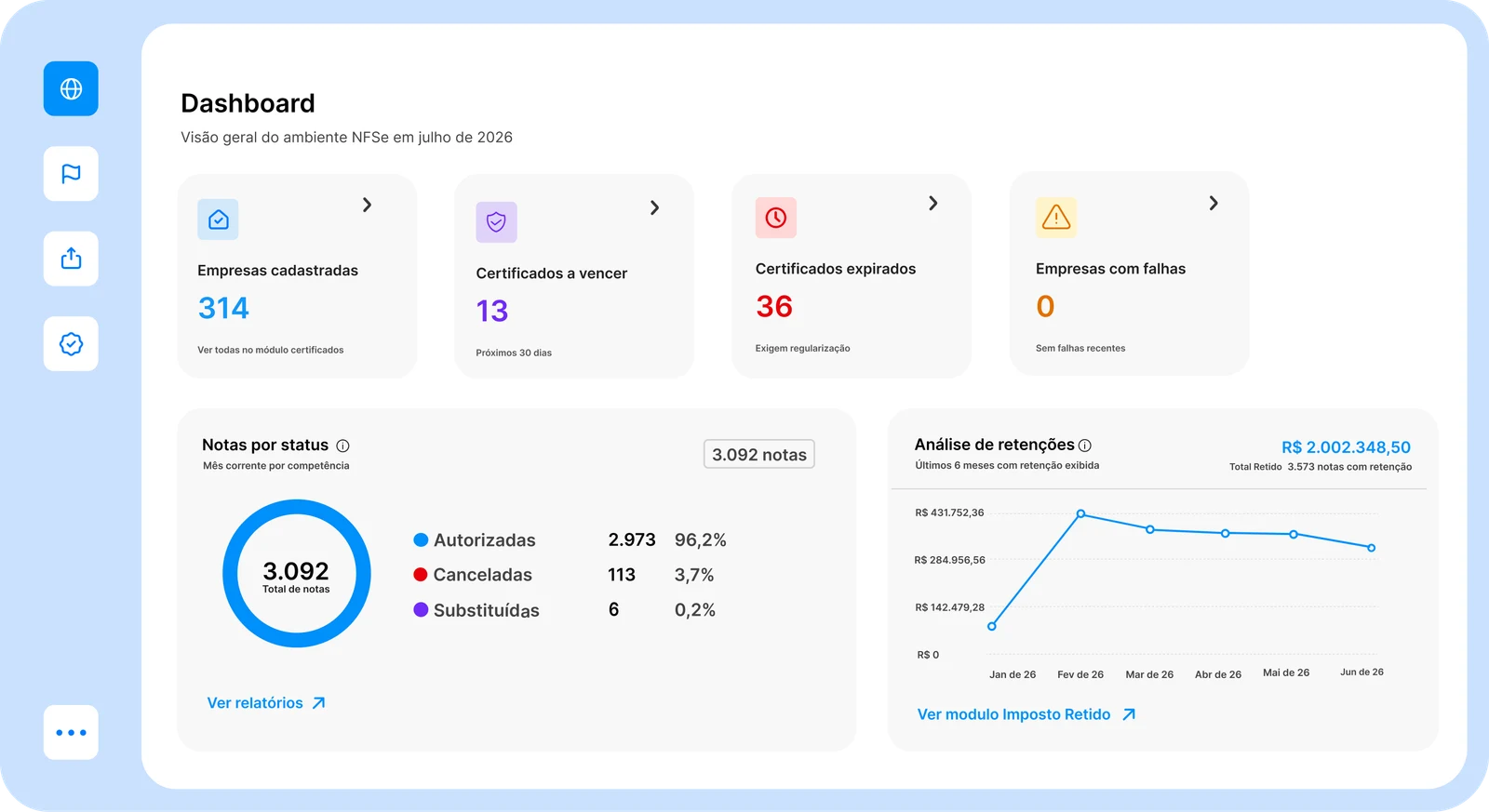Click the house icon on Empresas cadastradas

tap(219, 220)
